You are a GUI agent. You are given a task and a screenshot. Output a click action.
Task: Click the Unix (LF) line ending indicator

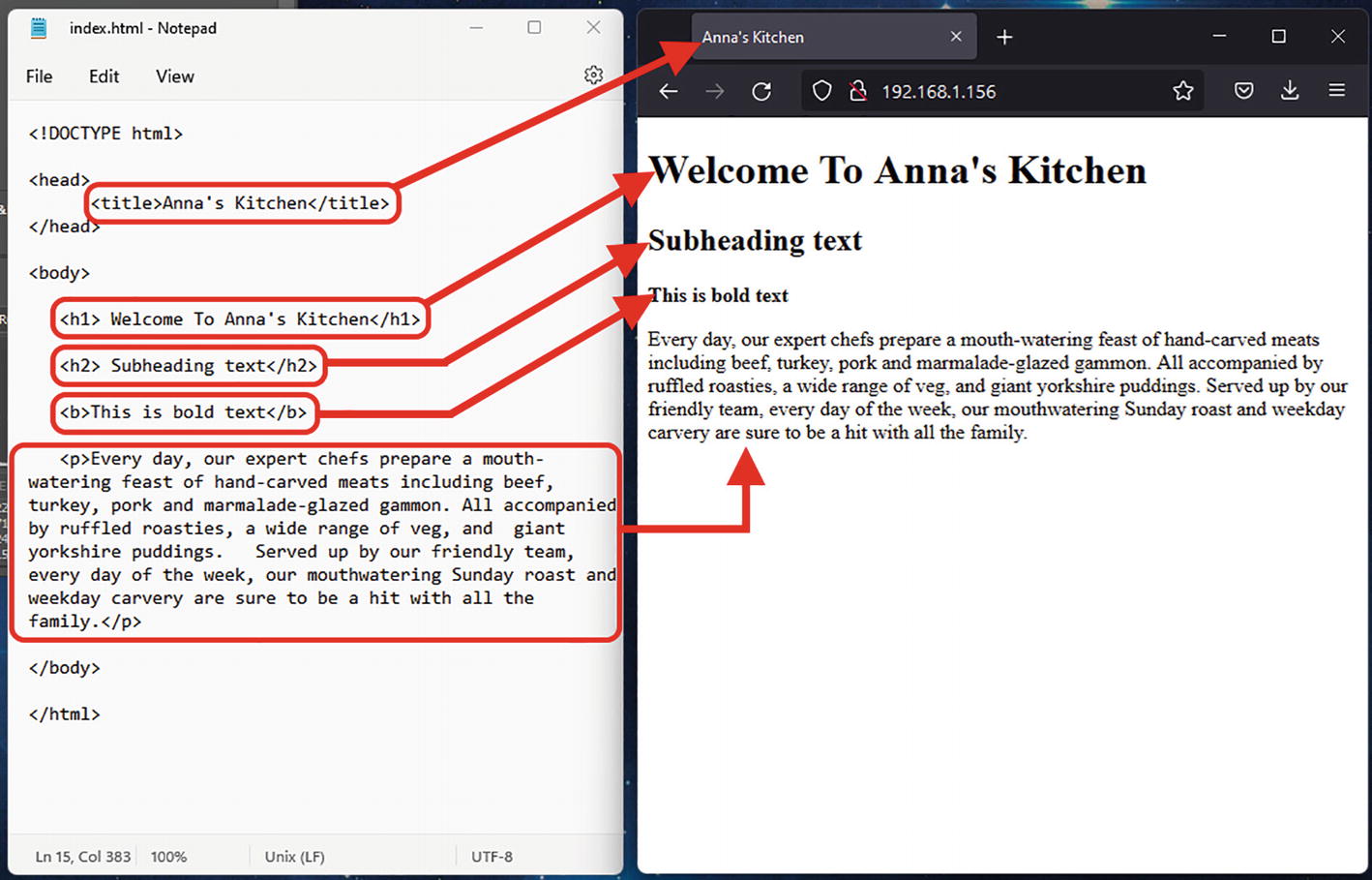294,857
